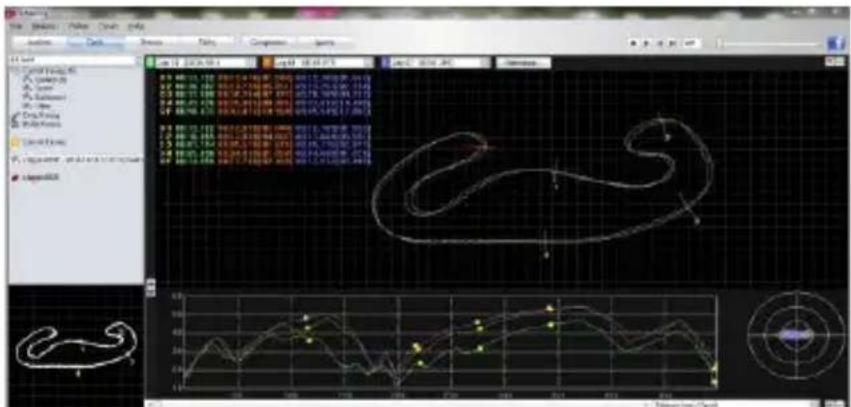Select the highlighted second toolbar tab
The width and height of the screenshot is (851, 407).
point(94,42)
